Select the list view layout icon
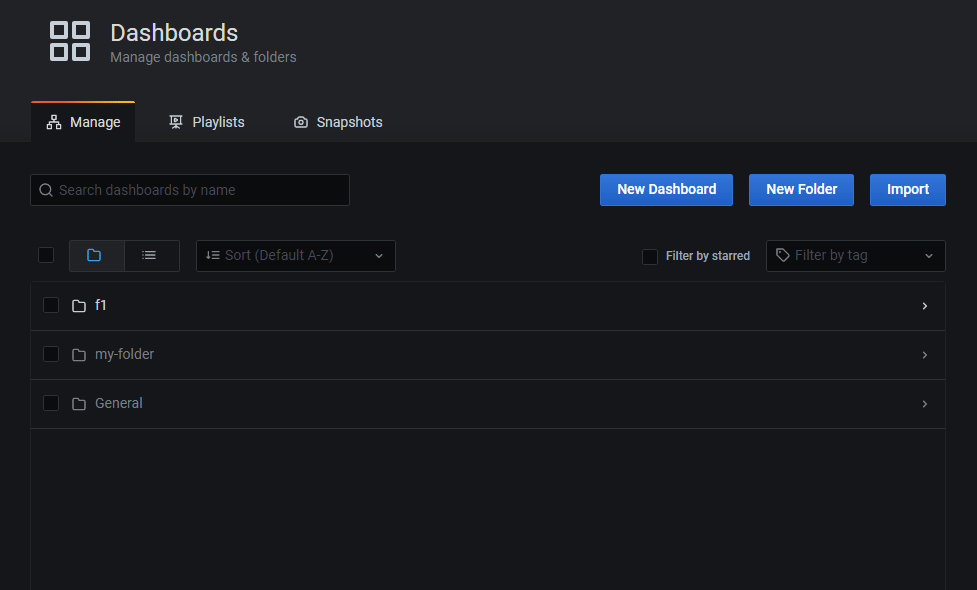The width and height of the screenshot is (977, 590). [x=151, y=256]
